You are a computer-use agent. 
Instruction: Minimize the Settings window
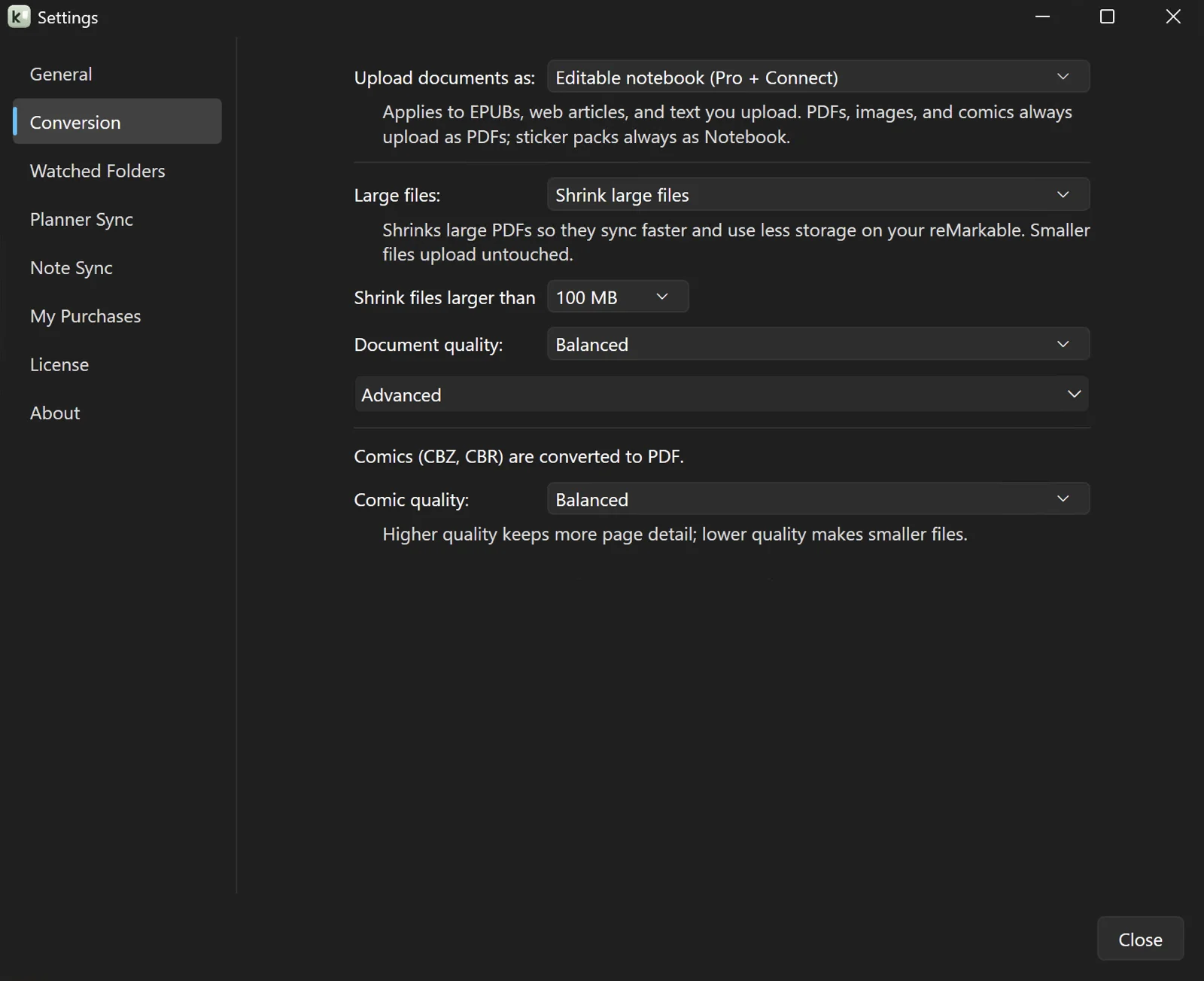click(1042, 17)
